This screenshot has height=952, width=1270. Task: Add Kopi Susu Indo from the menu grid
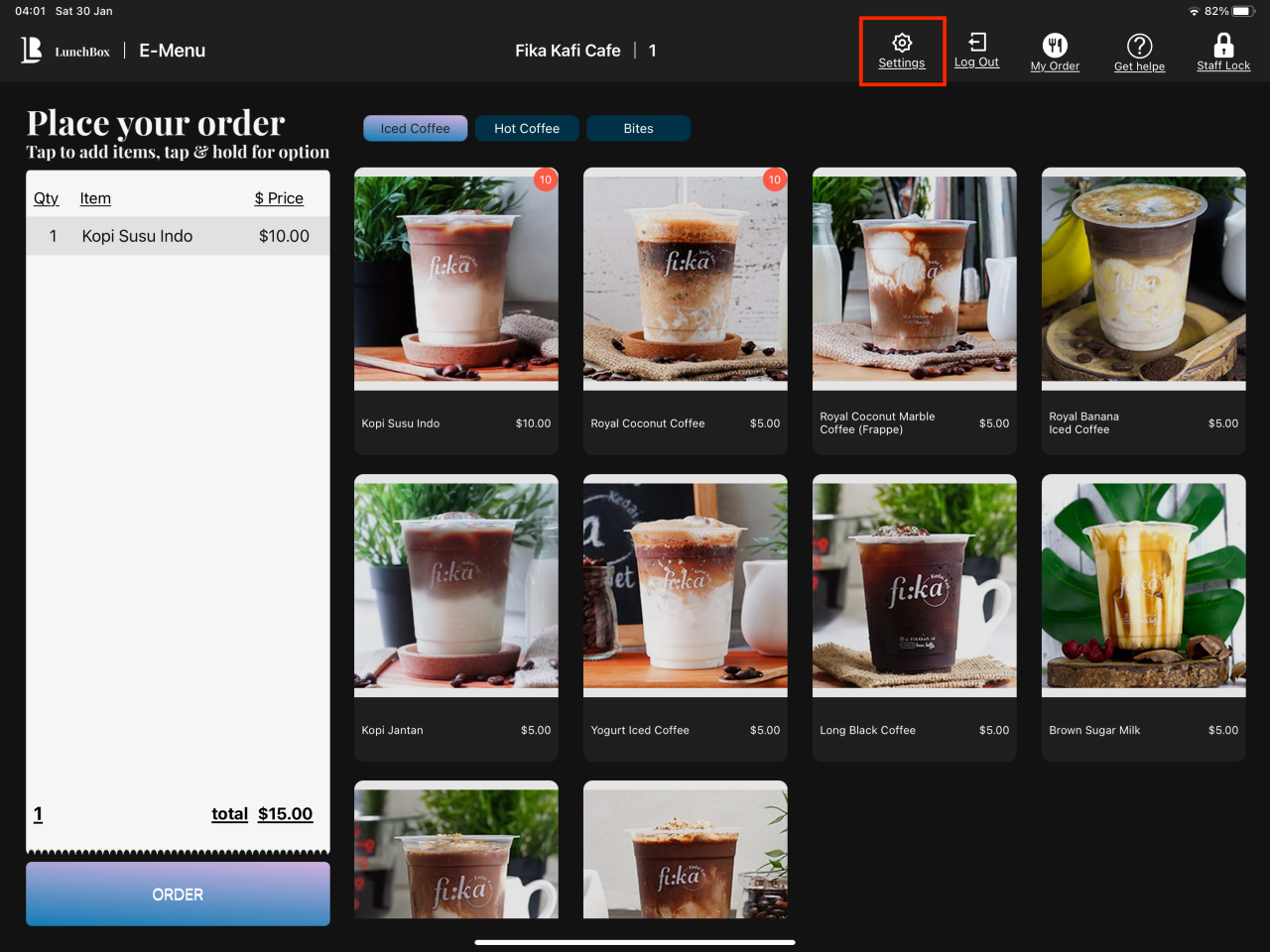pos(456,311)
